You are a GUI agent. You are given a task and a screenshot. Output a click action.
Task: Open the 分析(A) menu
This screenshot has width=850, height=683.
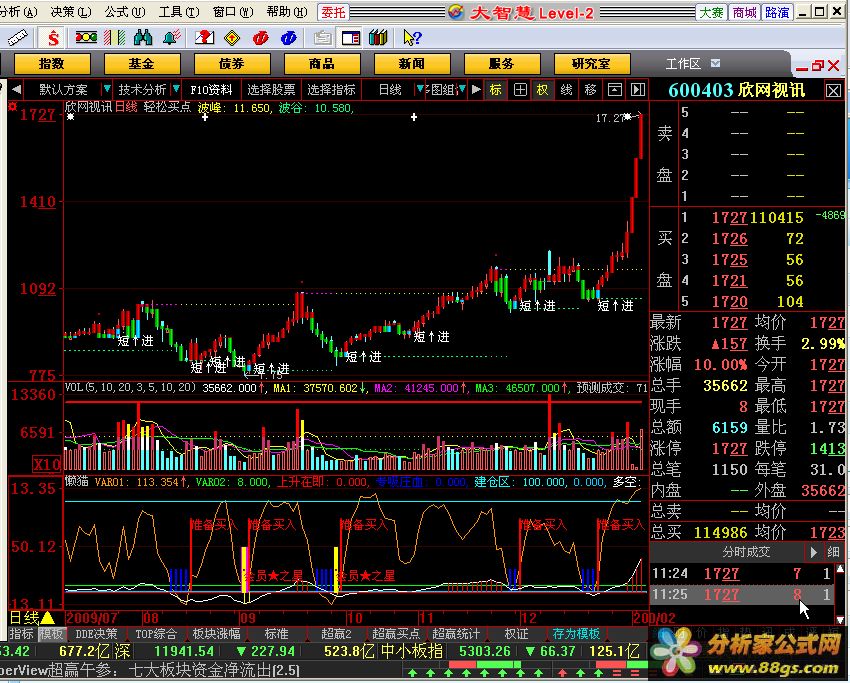[17, 12]
